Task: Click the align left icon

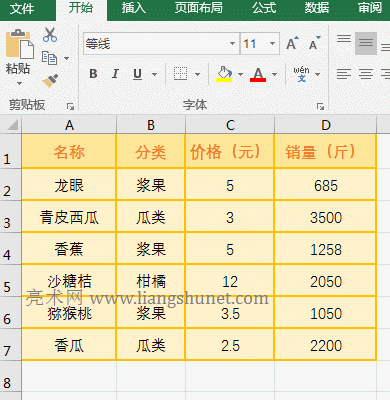Action: coord(344,74)
